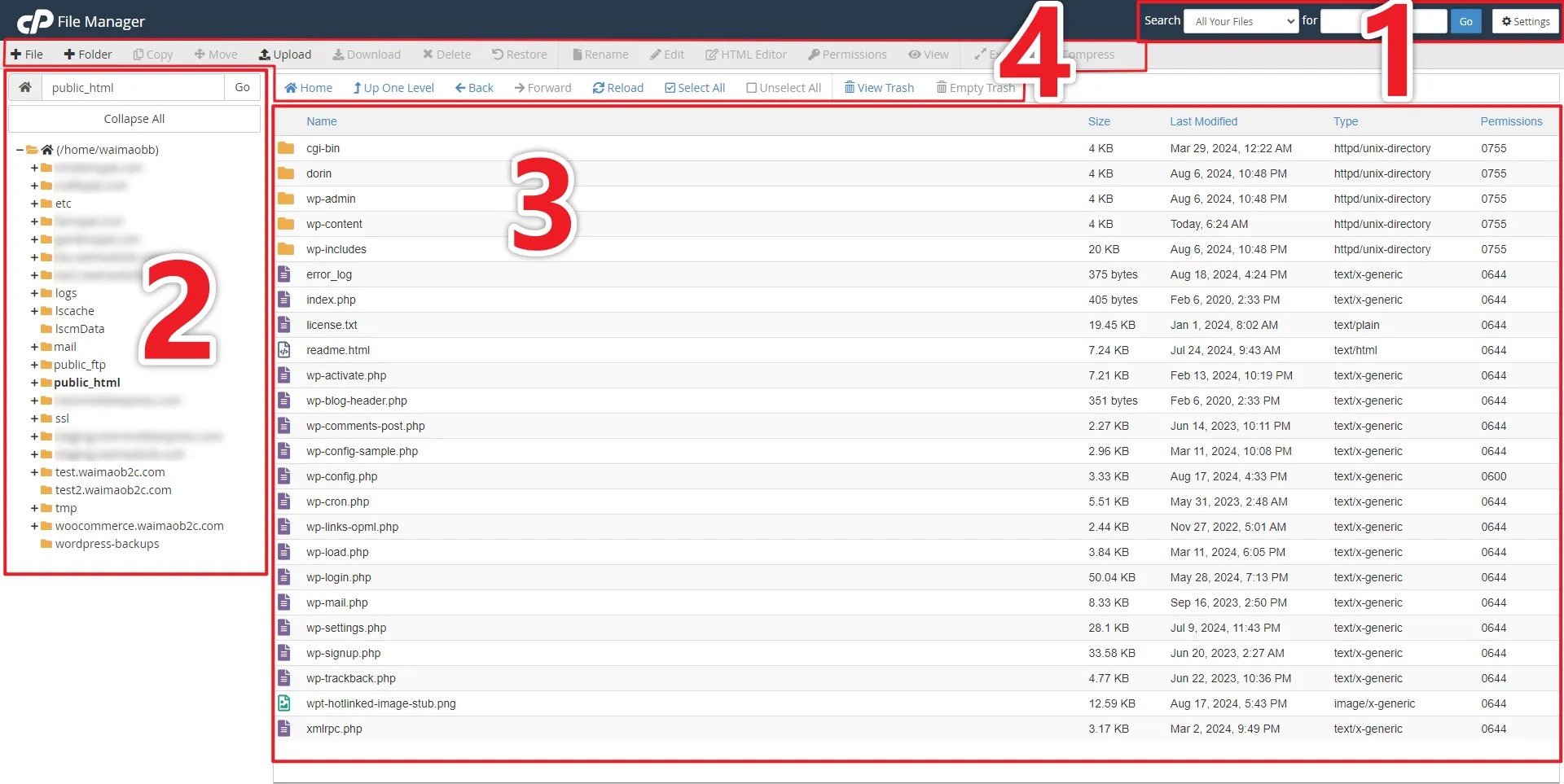This screenshot has height=784, width=1564.
Task: Open the Compress tool
Action: pyautogui.click(x=1090, y=54)
